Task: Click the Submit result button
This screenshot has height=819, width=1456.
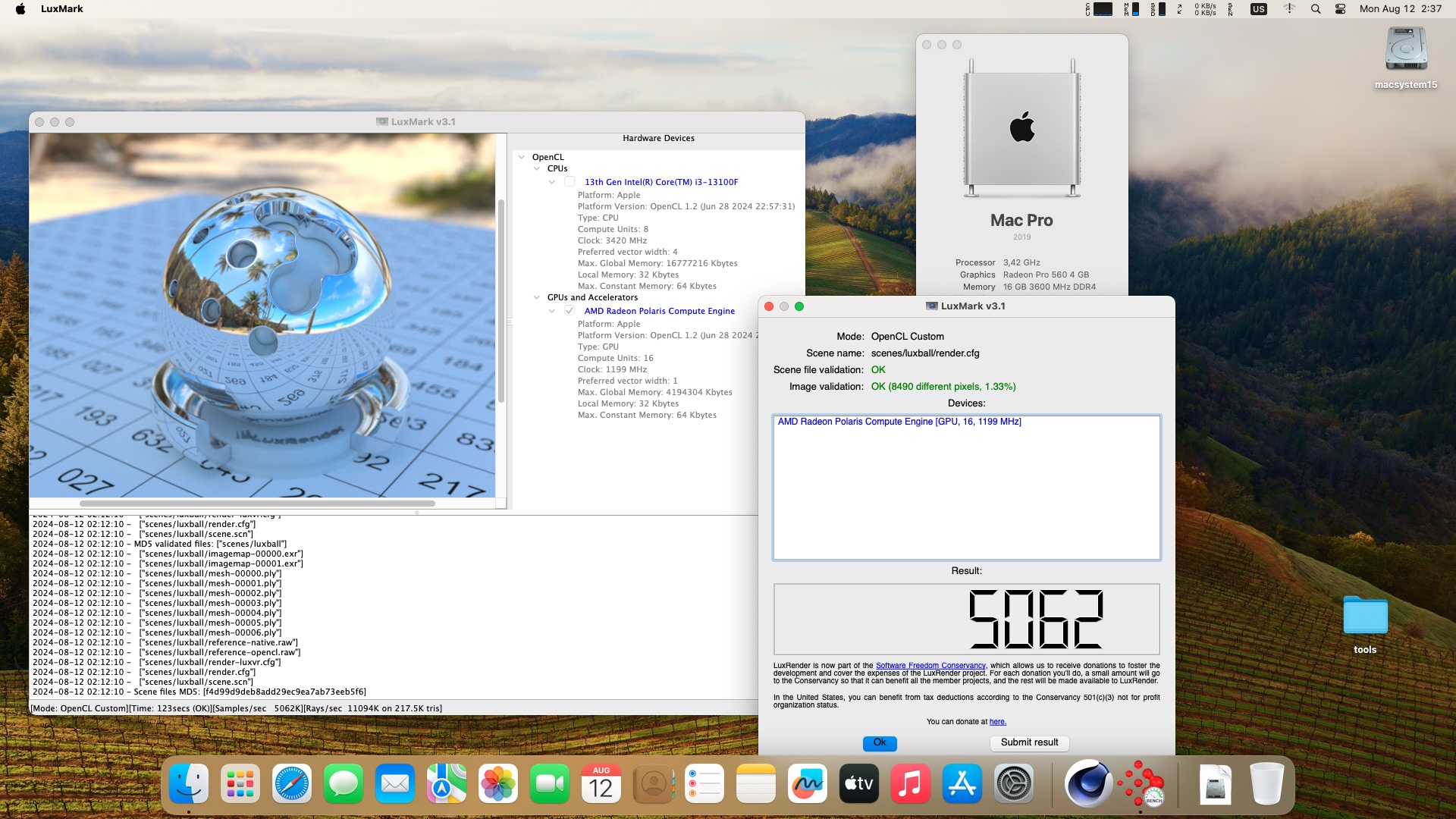Action: click(x=1029, y=742)
